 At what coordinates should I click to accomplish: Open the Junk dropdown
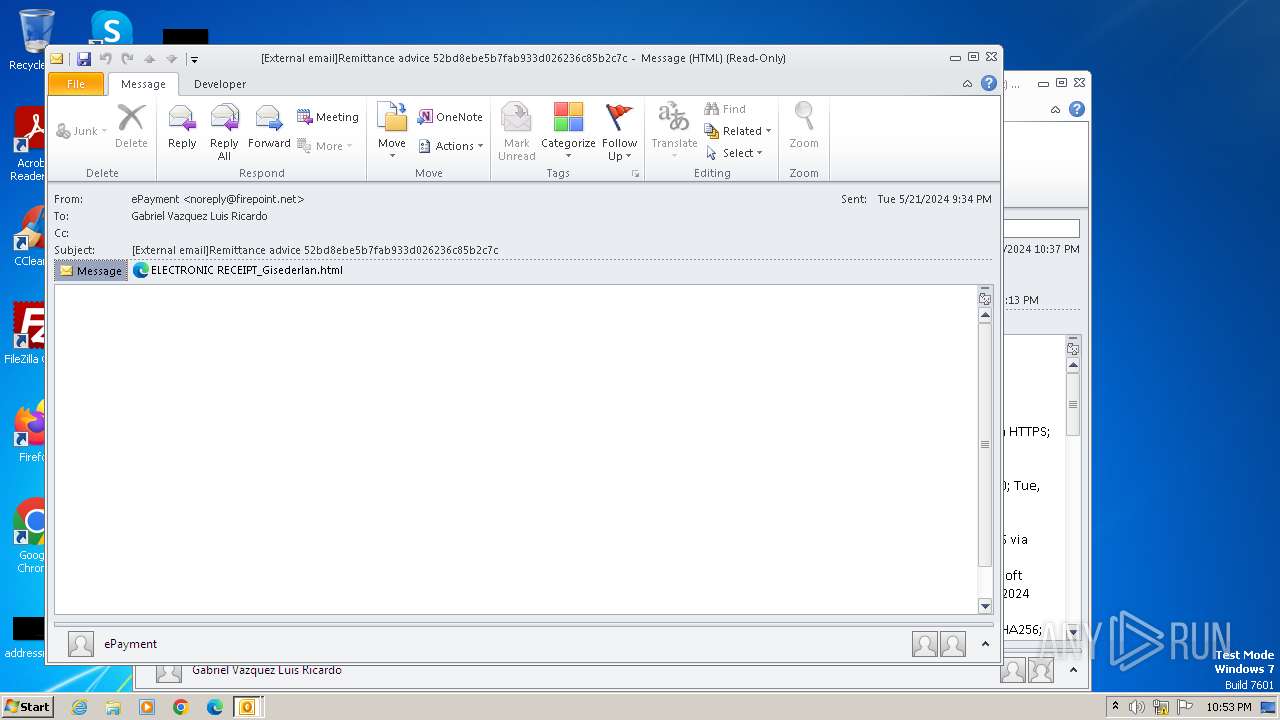[81, 131]
